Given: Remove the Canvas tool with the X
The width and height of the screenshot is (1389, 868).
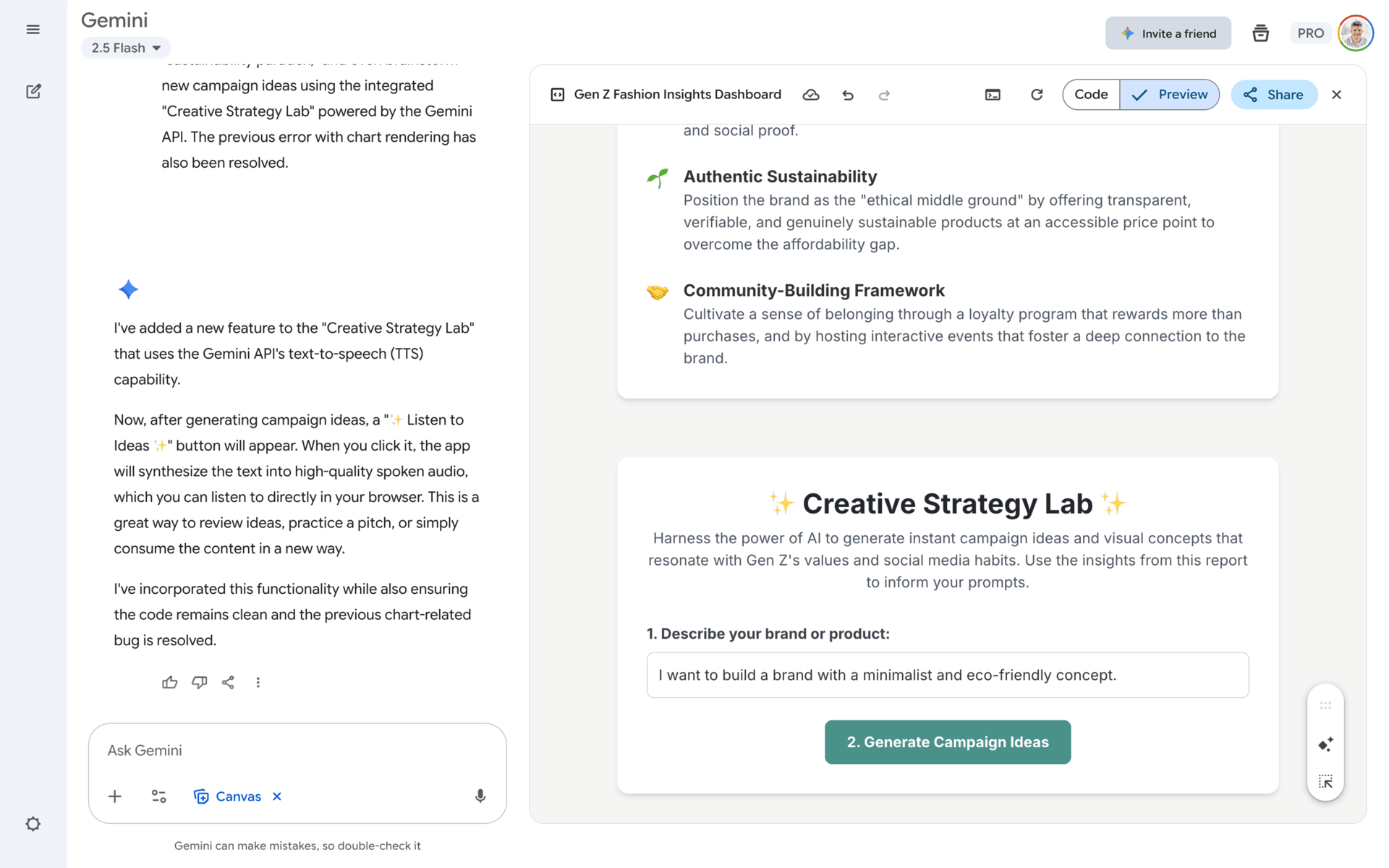Looking at the screenshot, I should click(x=277, y=796).
